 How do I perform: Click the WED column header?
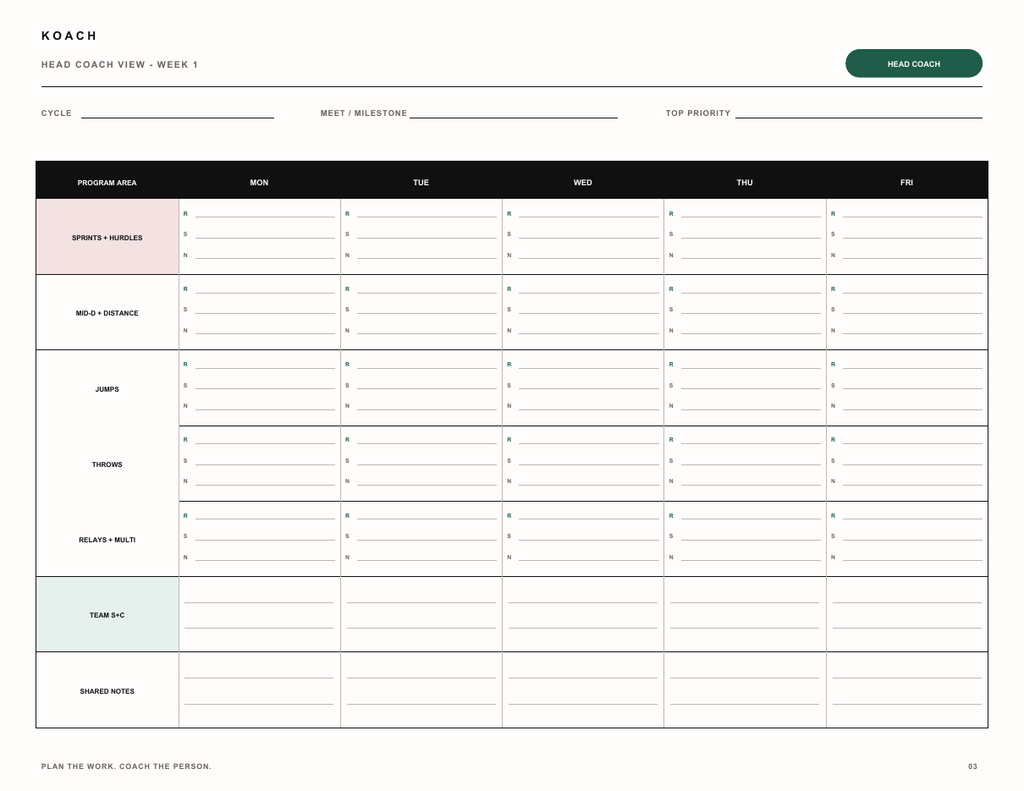(583, 182)
